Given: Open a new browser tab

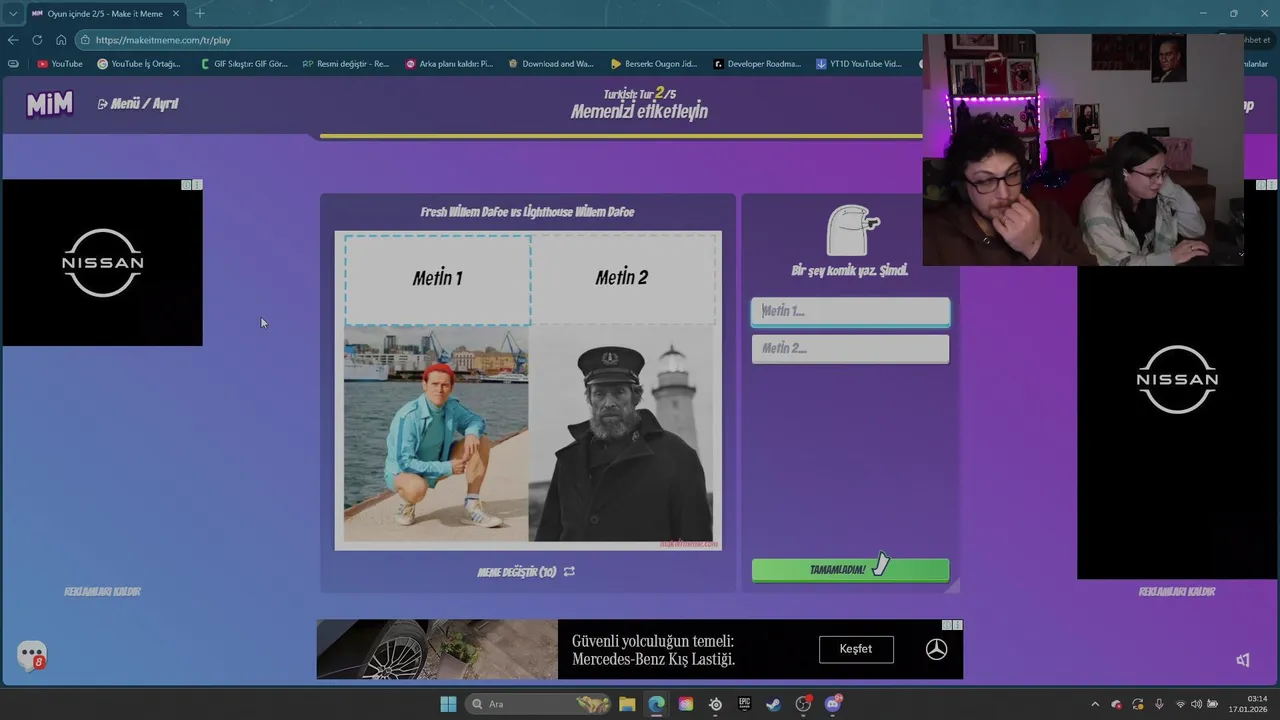Looking at the screenshot, I should click(200, 13).
